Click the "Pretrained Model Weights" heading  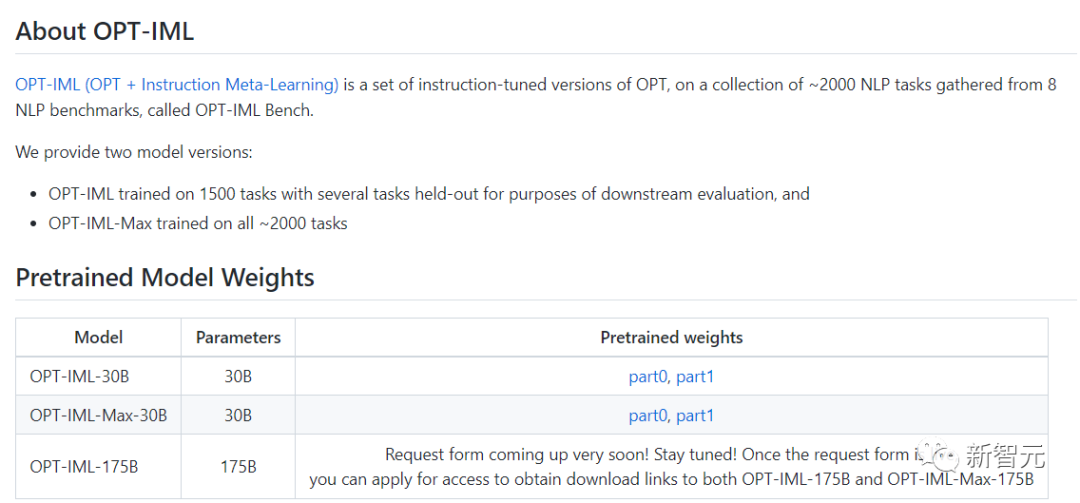(165, 277)
